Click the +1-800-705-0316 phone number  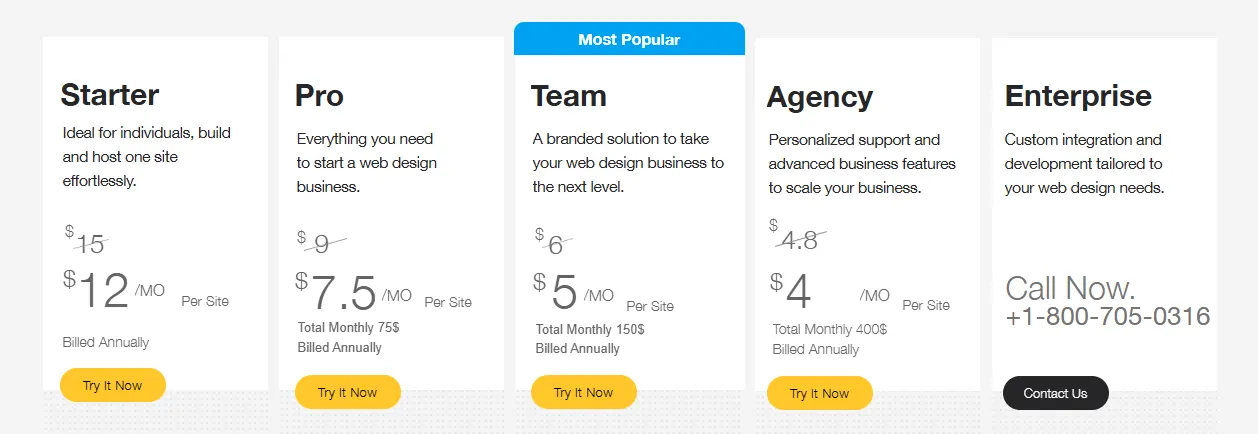tap(1107, 317)
